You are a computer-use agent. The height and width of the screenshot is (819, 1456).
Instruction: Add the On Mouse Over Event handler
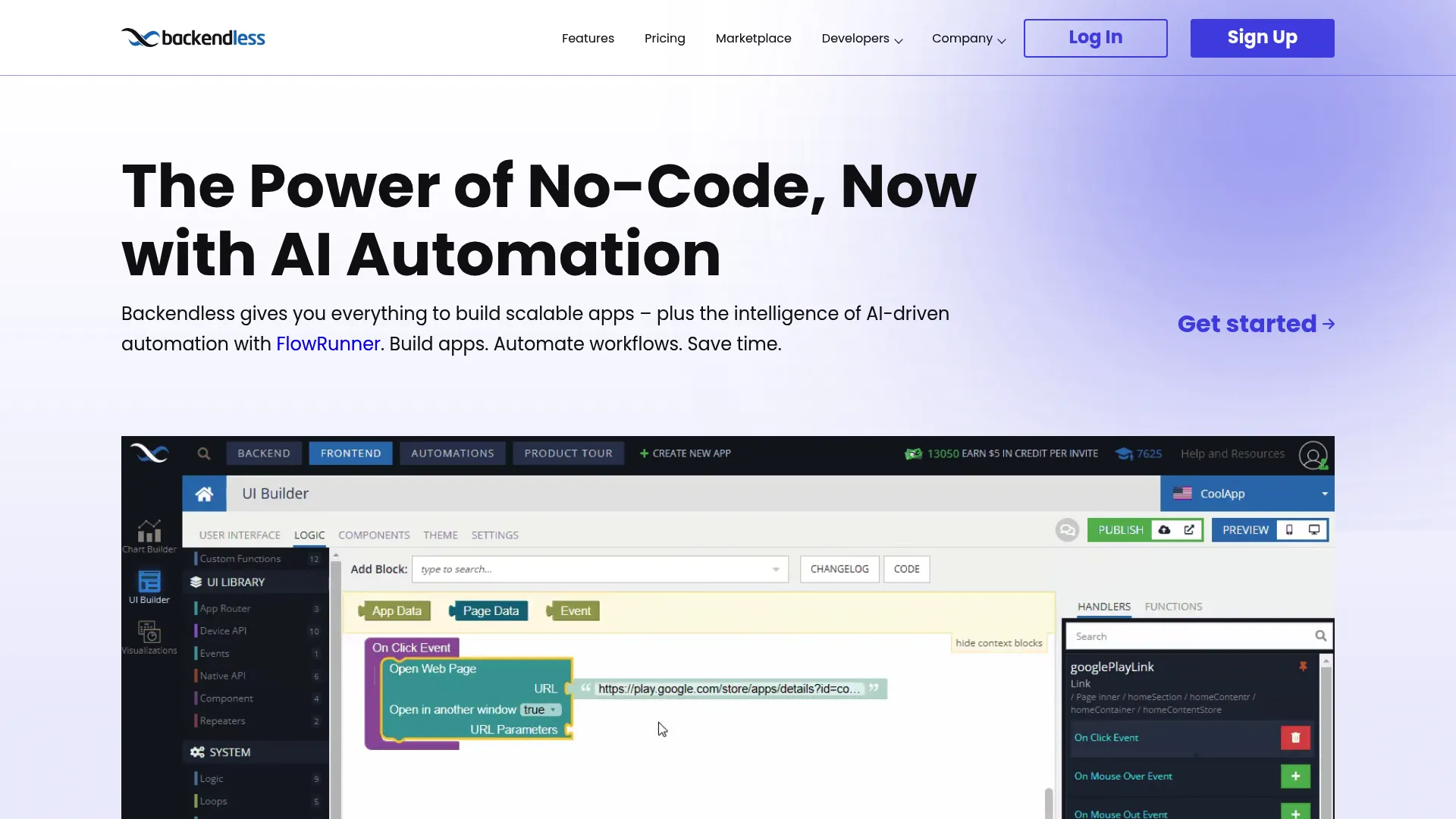[x=1295, y=777]
